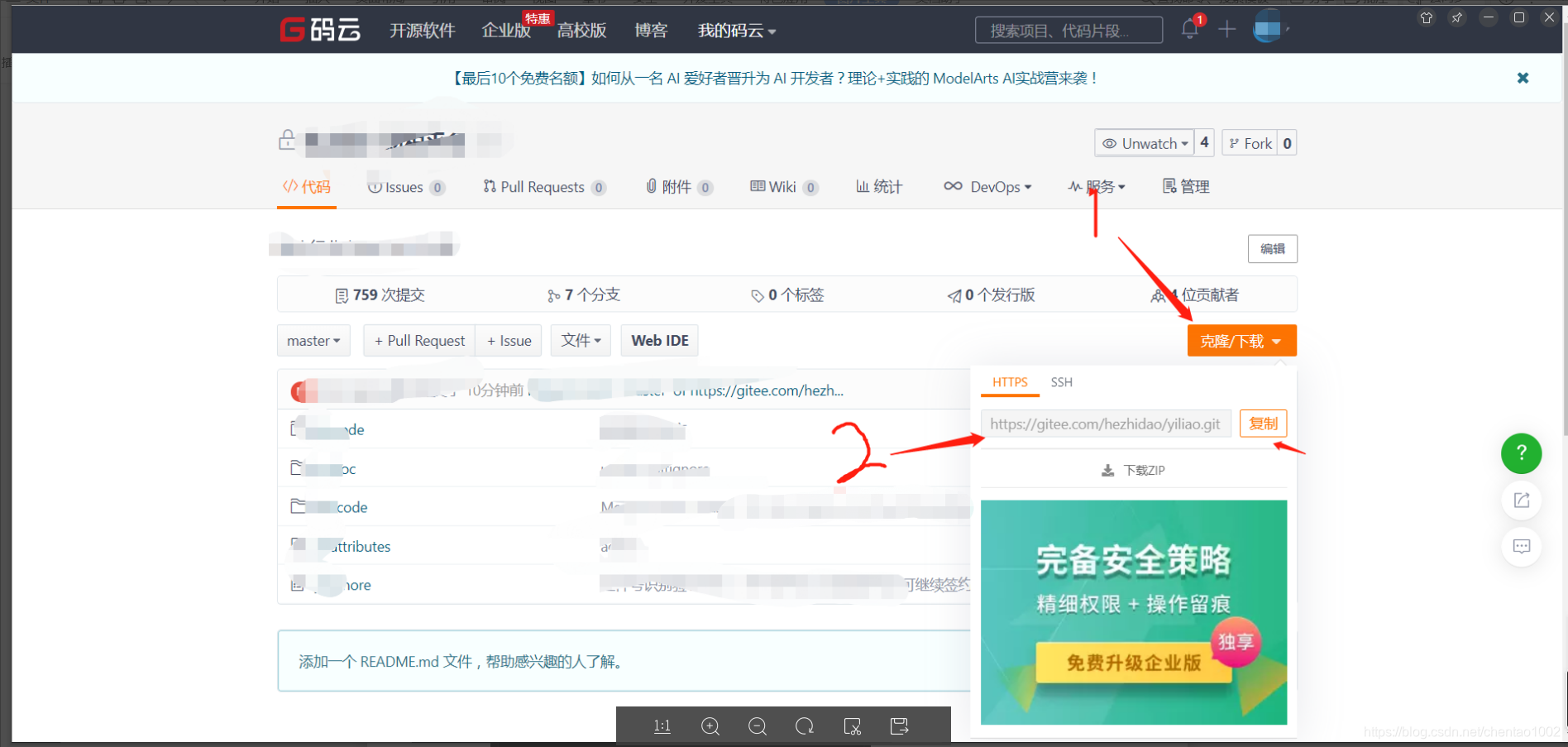1568x747 pixels.
Task: Switch to the HTTPS clone tab
Action: tap(1010, 382)
